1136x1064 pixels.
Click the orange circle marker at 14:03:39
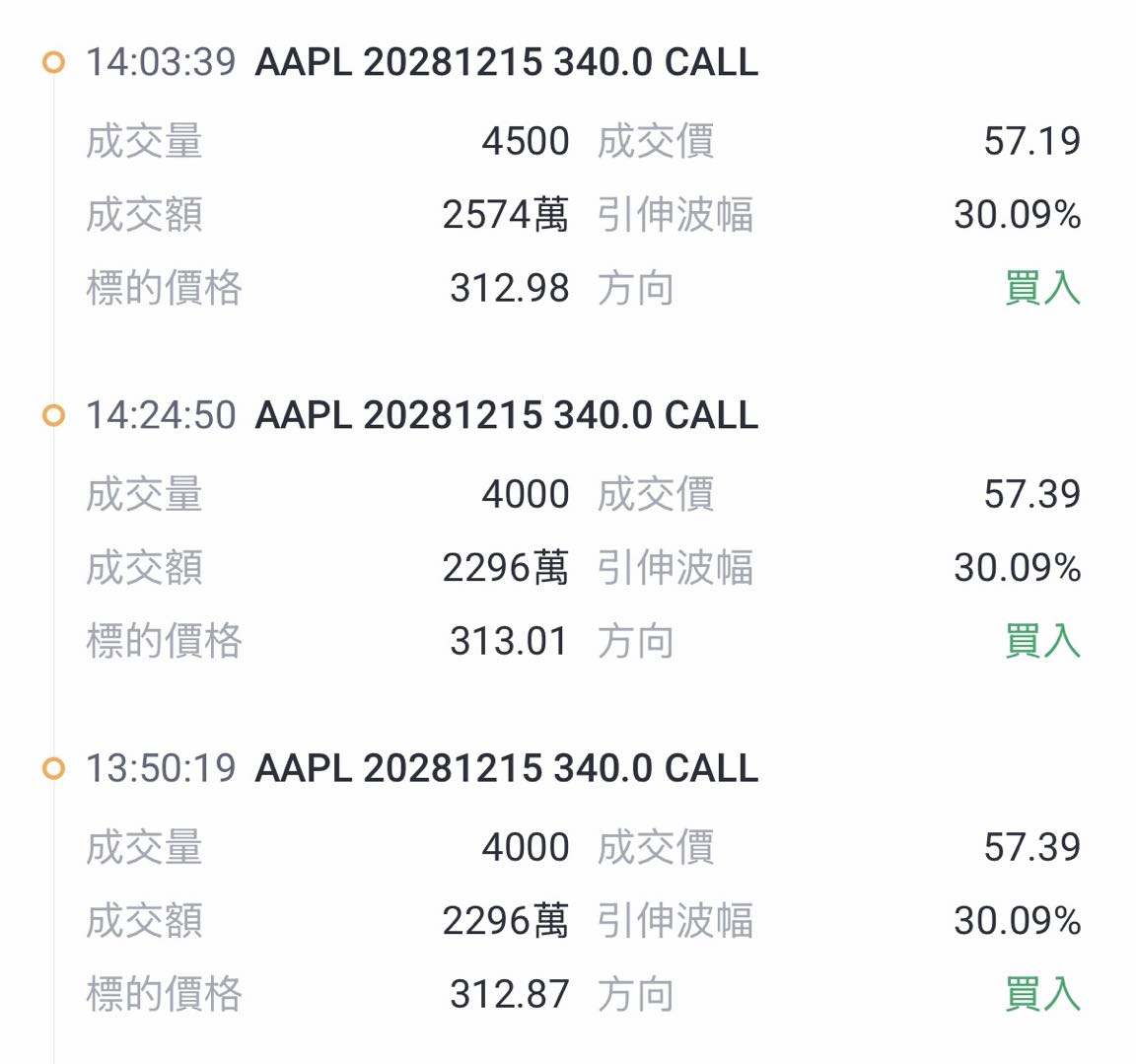tap(53, 62)
